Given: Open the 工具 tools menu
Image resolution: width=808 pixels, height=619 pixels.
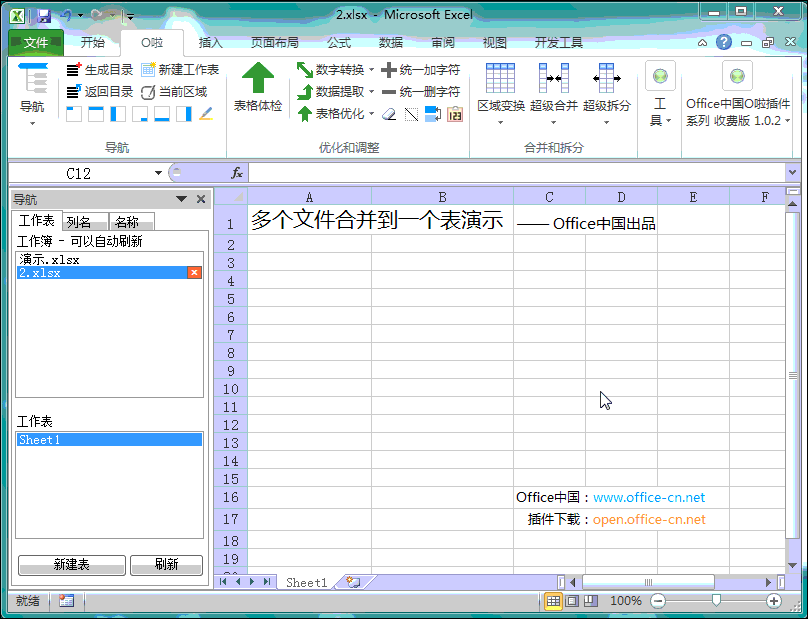Looking at the screenshot, I should click(x=660, y=94).
